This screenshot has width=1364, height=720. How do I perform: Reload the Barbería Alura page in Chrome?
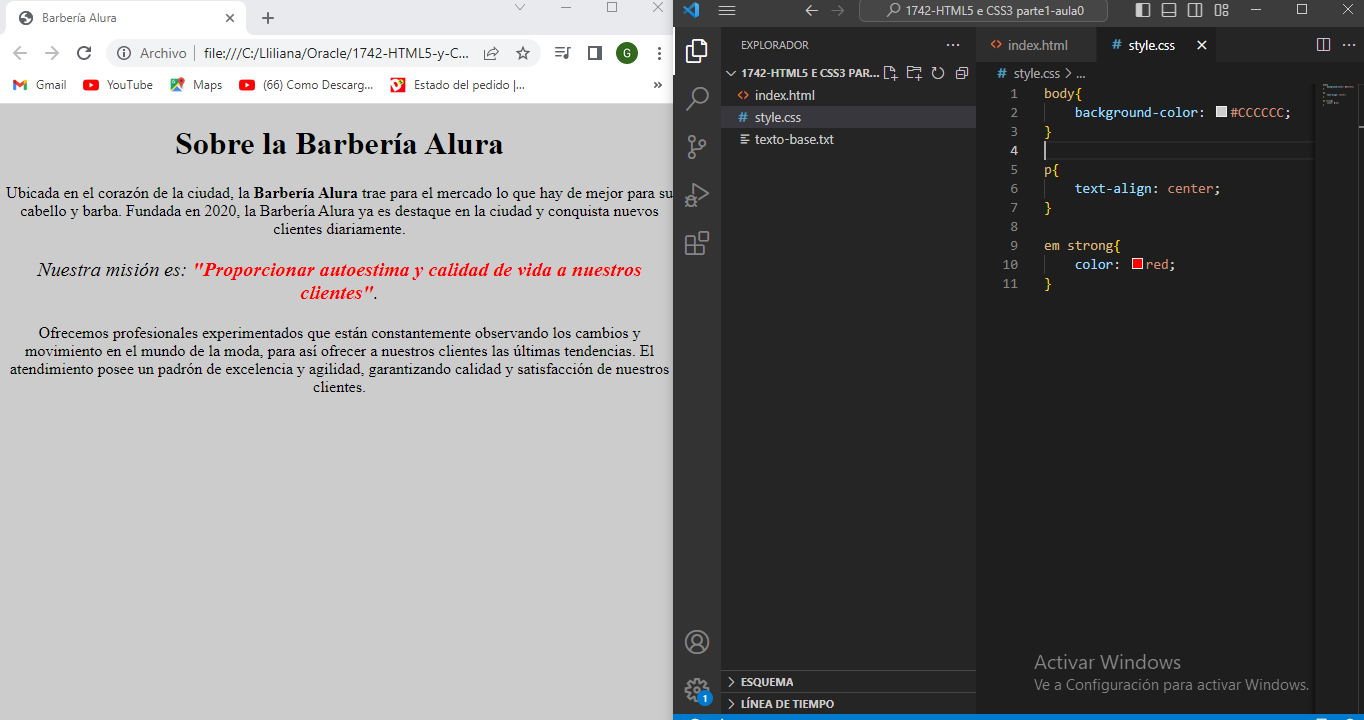[84, 53]
